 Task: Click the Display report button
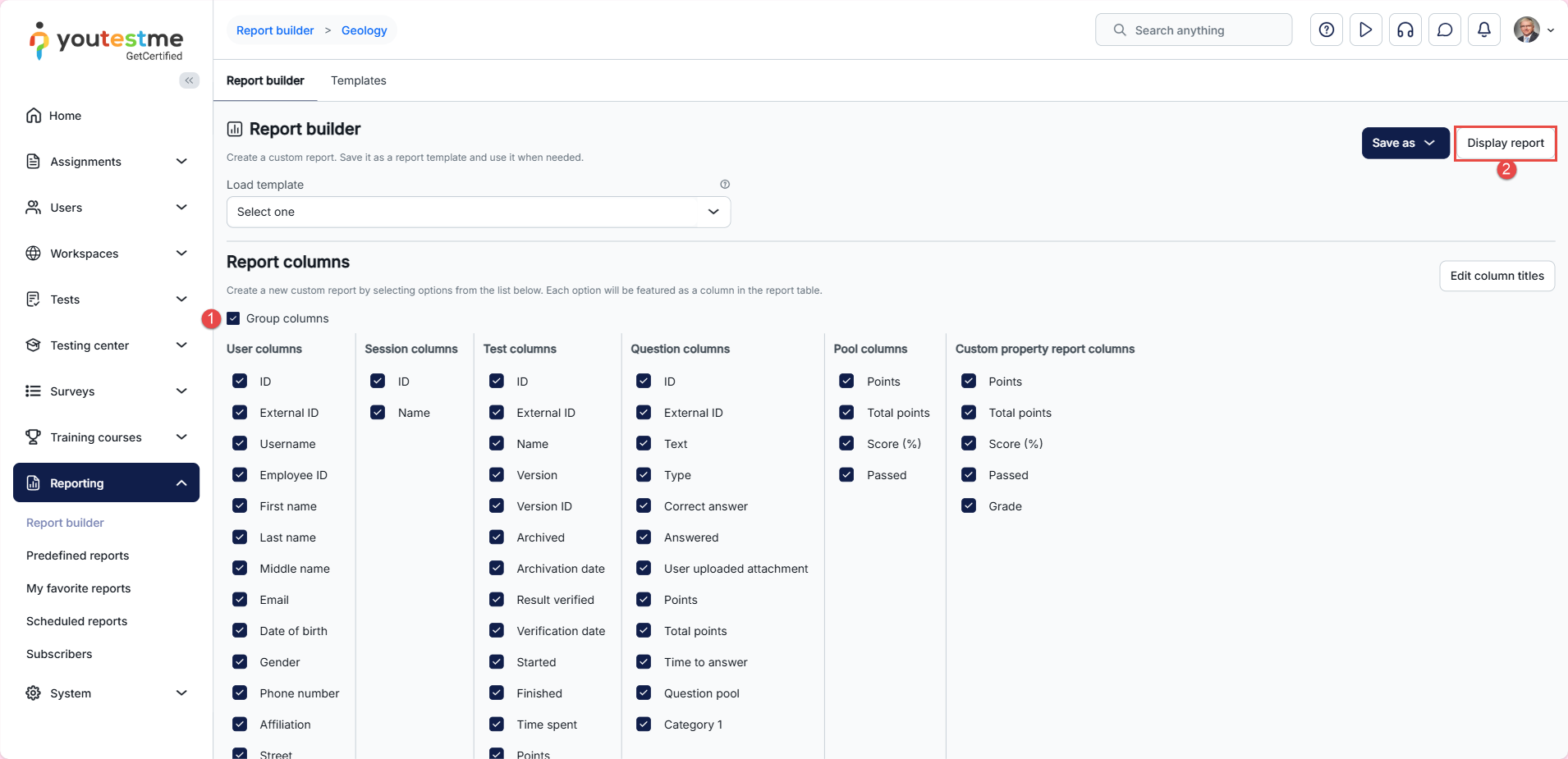[1505, 143]
